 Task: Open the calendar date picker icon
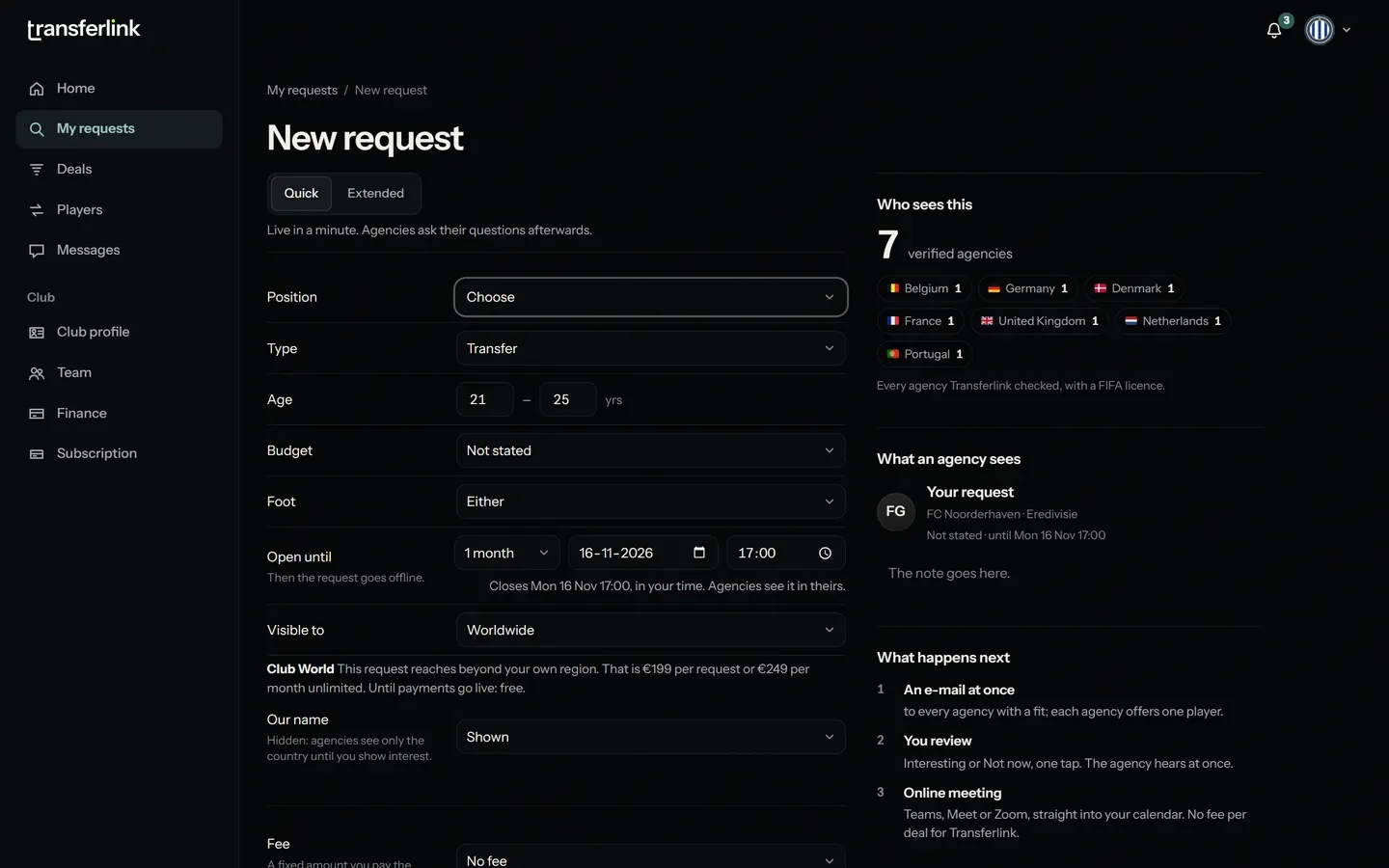coord(699,553)
